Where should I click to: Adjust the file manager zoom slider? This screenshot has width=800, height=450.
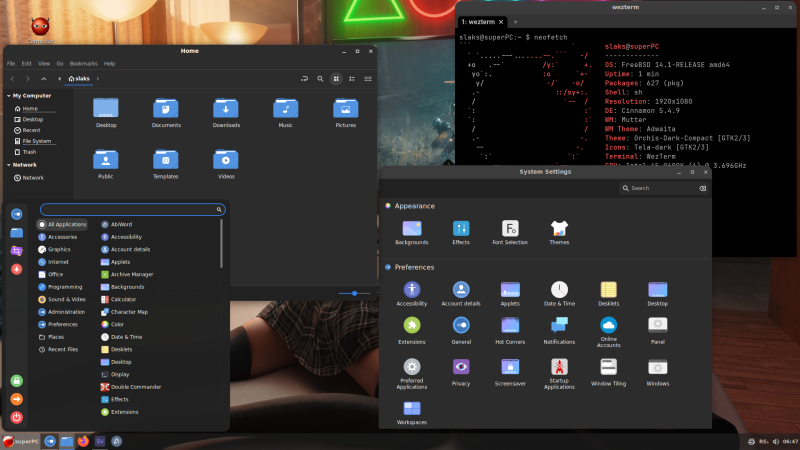(x=354, y=293)
